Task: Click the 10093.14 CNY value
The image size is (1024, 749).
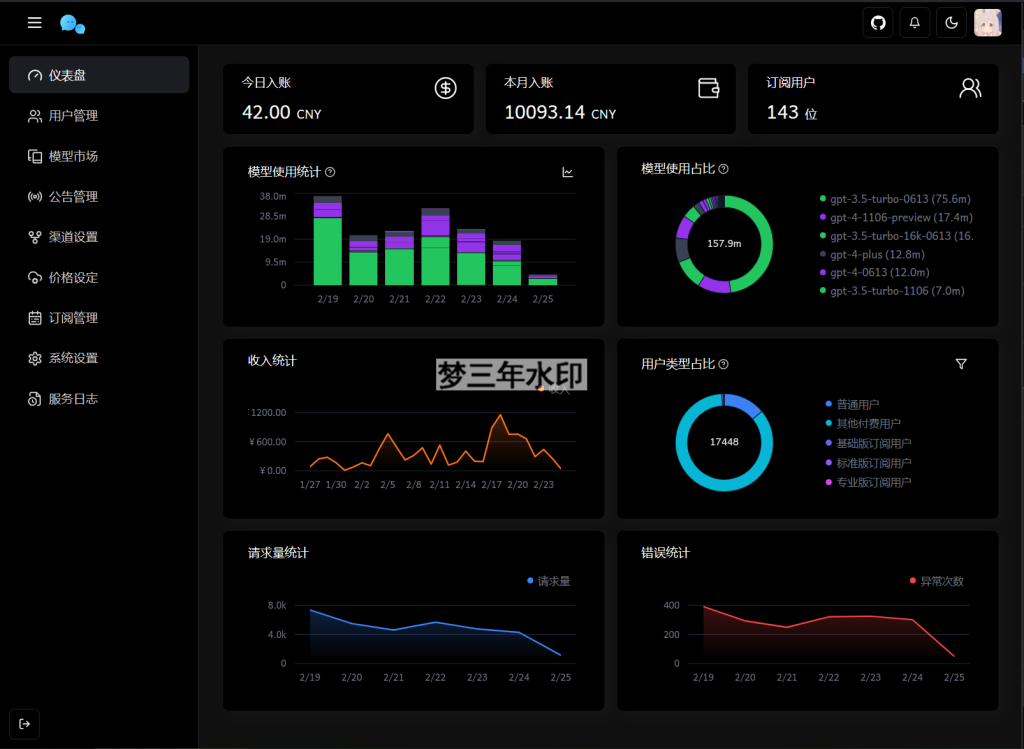Action: [560, 112]
